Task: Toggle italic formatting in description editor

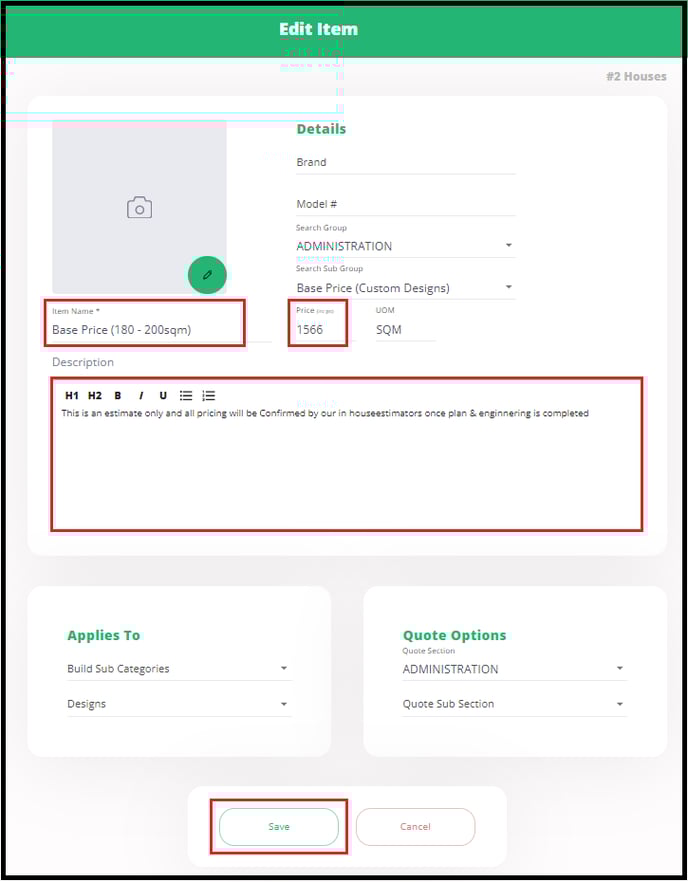Action: [x=141, y=396]
